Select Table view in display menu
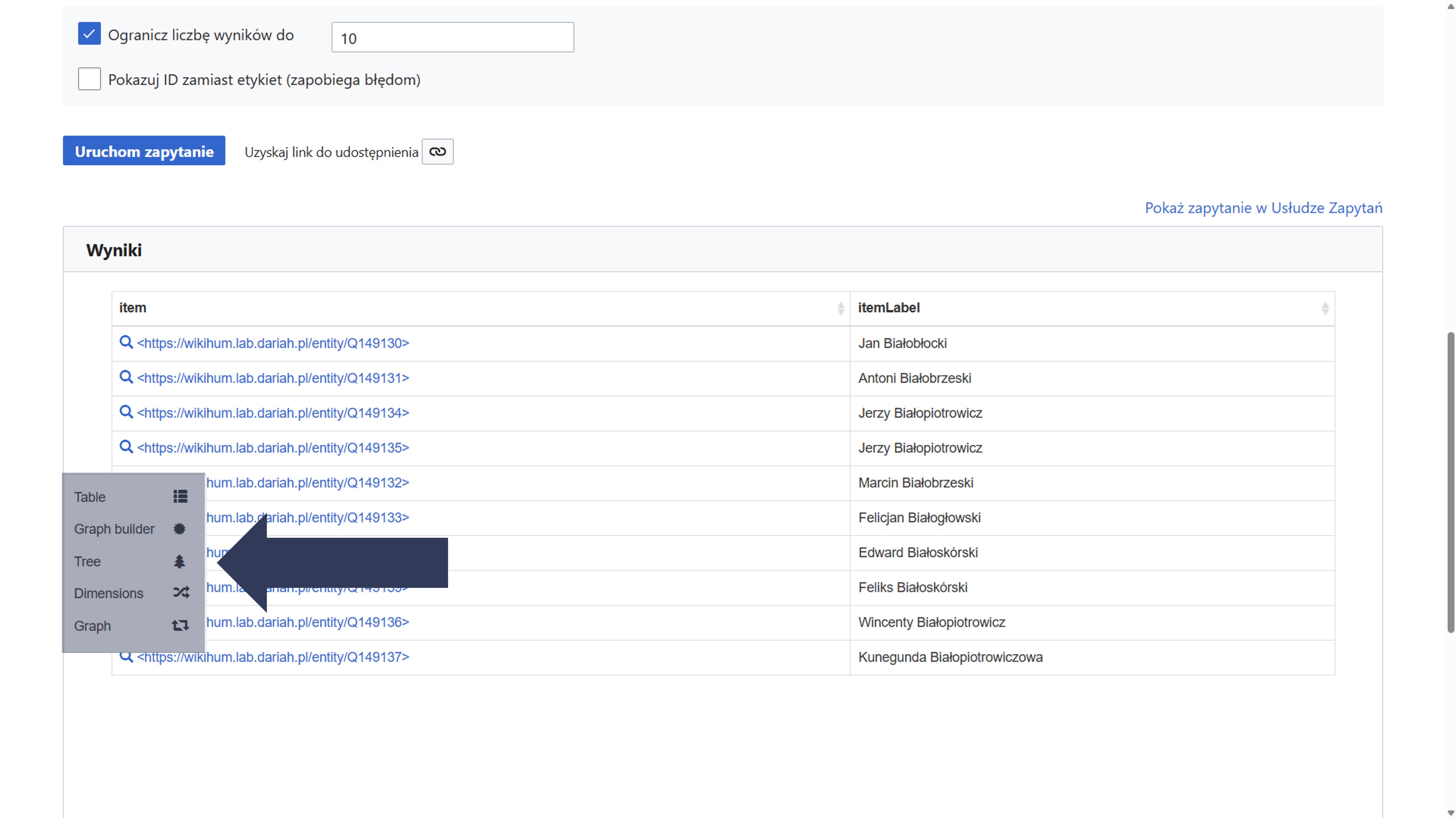1456x818 pixels. [x=90, y=497]
